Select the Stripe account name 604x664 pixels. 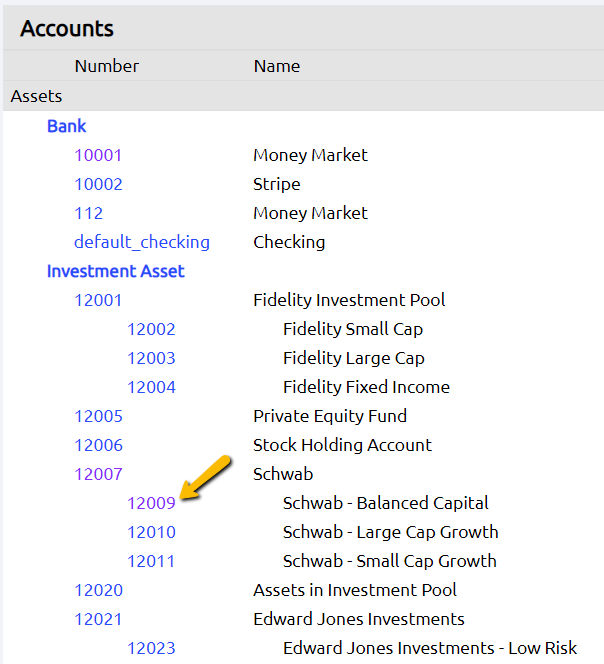tap(277, 184)
